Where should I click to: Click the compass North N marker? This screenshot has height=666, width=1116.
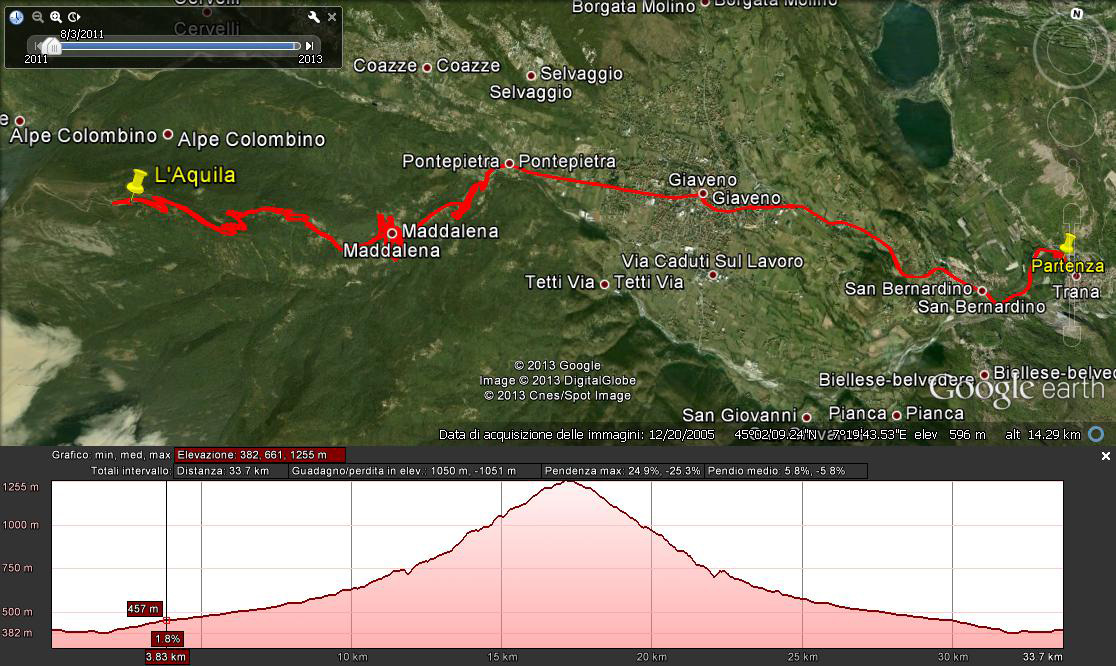(x=1077, y=14)
